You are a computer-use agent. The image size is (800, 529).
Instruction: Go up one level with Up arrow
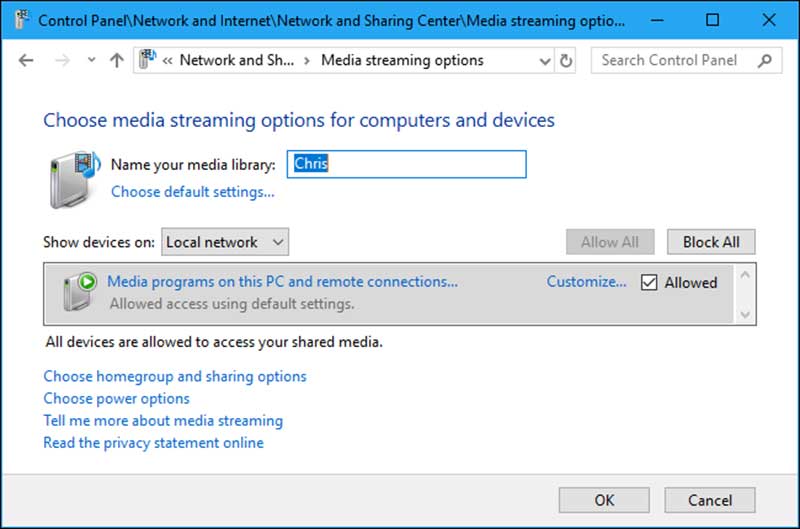[116, 60]
